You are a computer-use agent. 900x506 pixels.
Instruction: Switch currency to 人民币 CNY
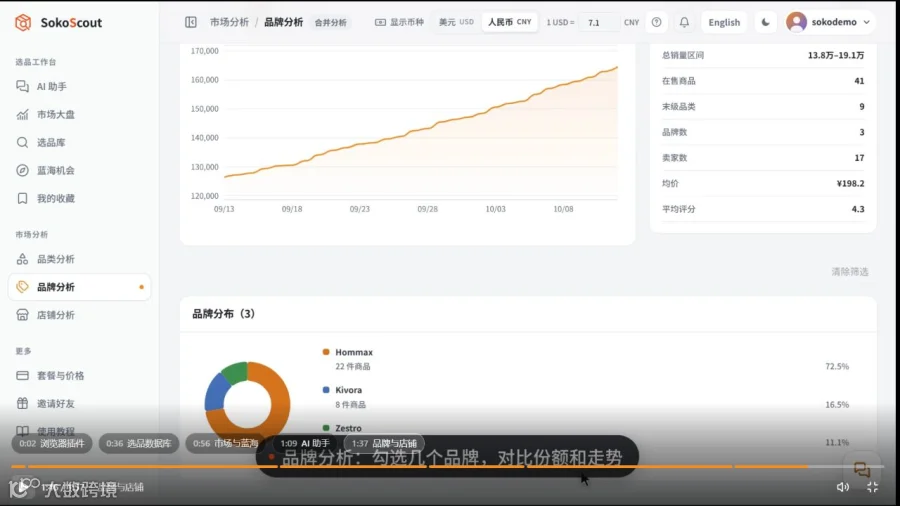tap(510, 22)
